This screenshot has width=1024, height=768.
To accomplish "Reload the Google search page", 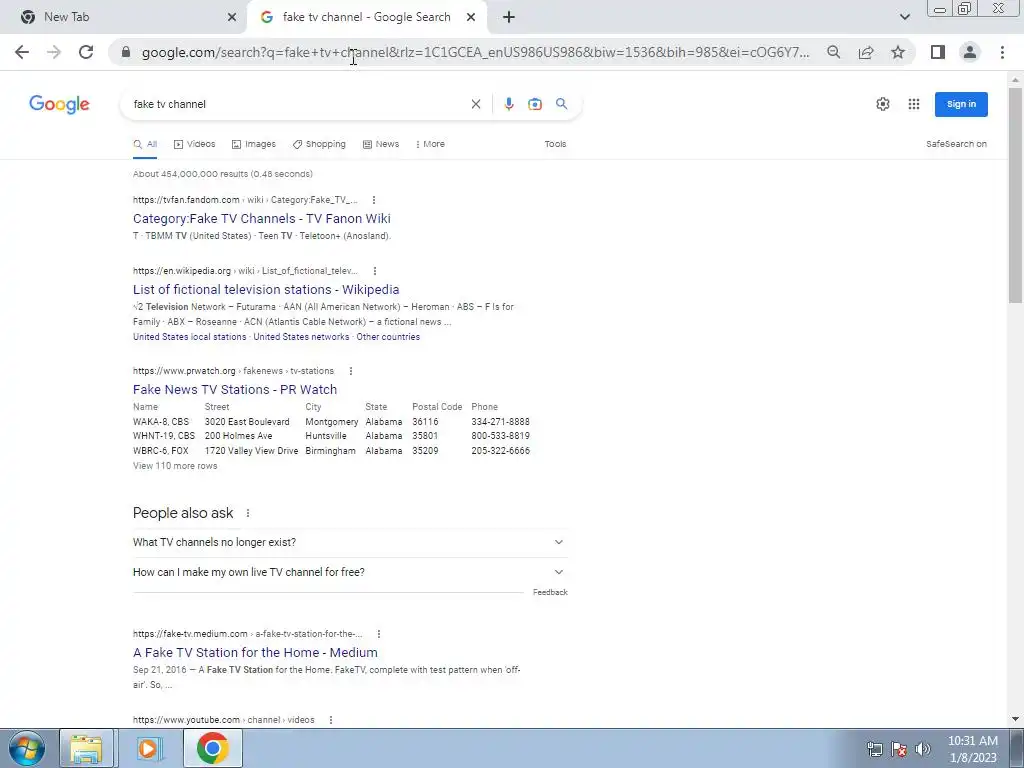I will (x=86, y=52).
